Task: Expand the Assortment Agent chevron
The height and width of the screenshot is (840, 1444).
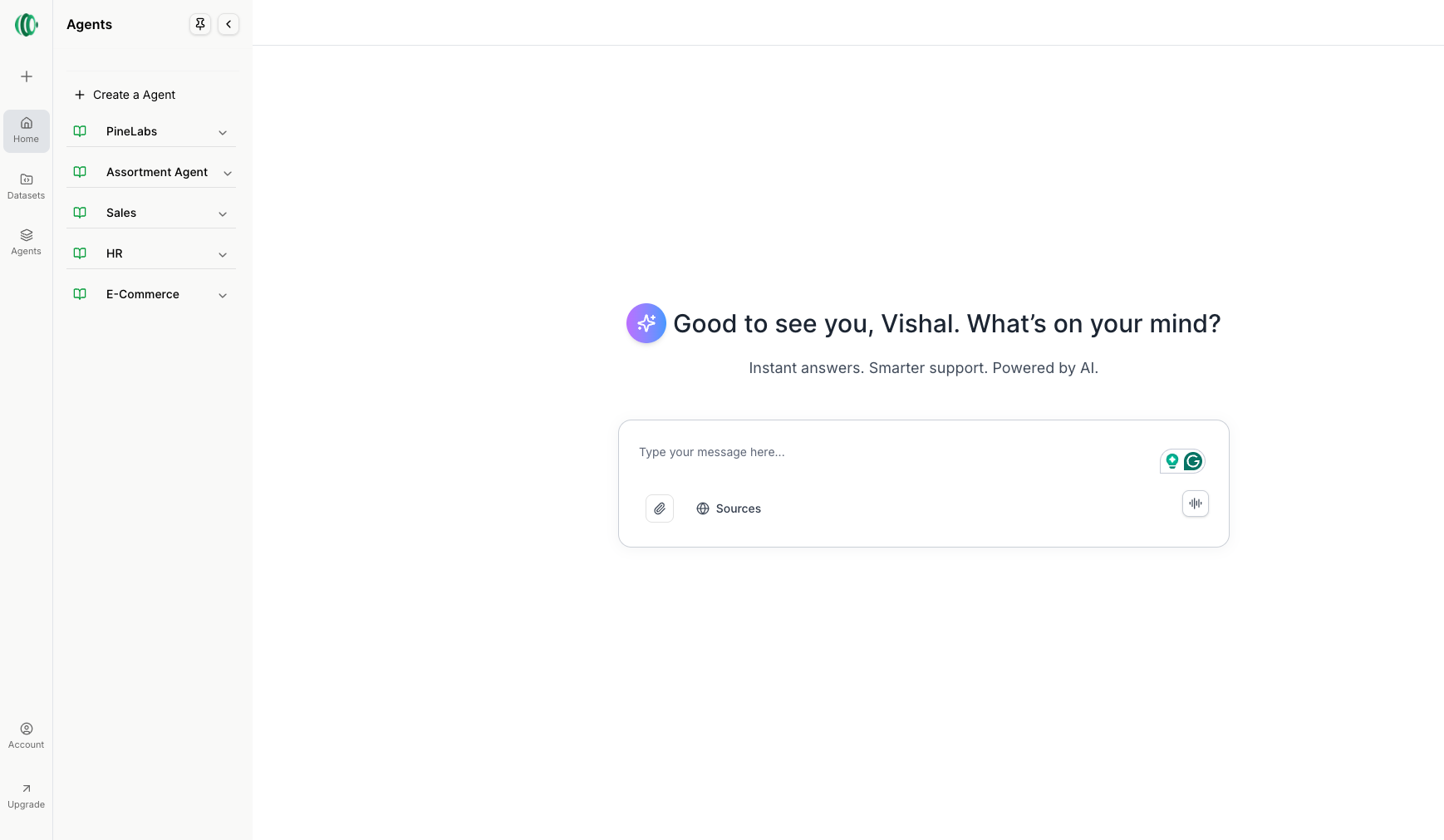Action: coord(228,173)
